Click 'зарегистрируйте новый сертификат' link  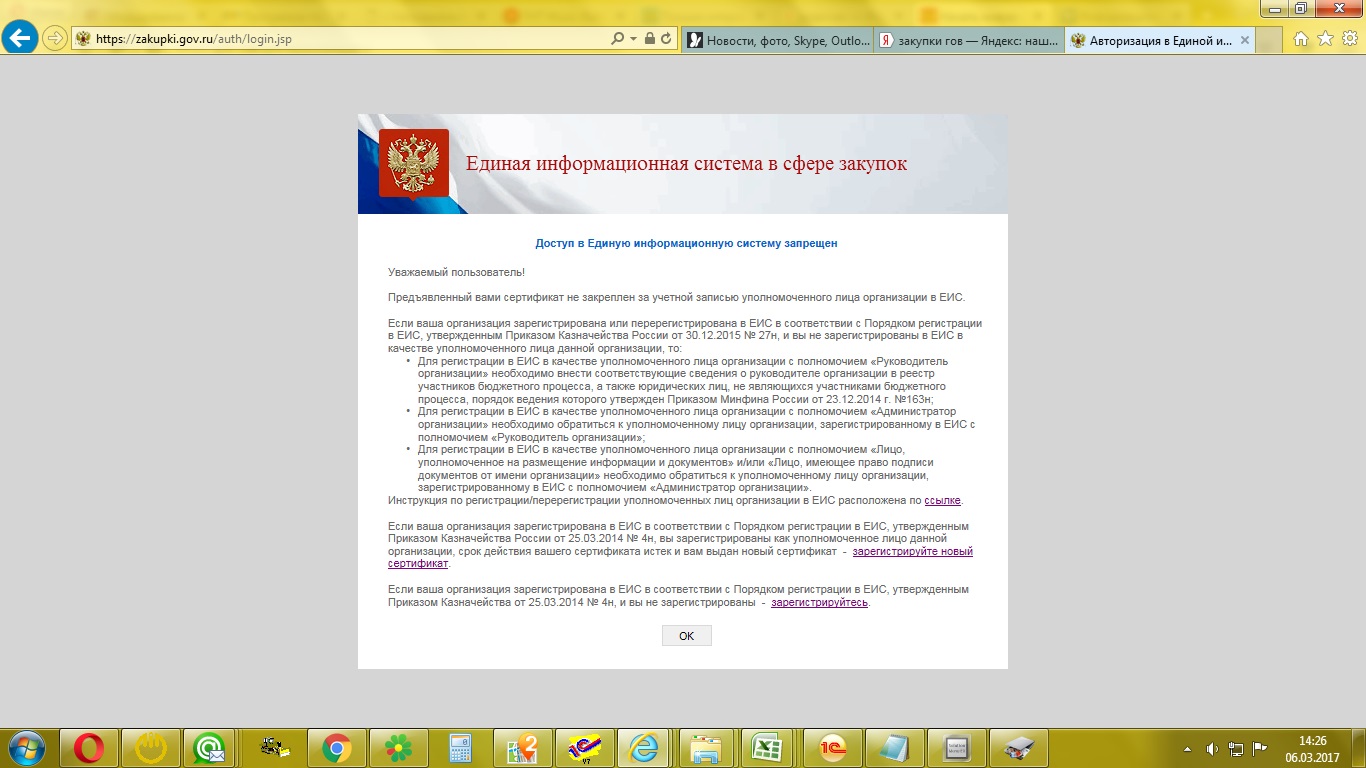pyautogui.click(x=912, y=552)
